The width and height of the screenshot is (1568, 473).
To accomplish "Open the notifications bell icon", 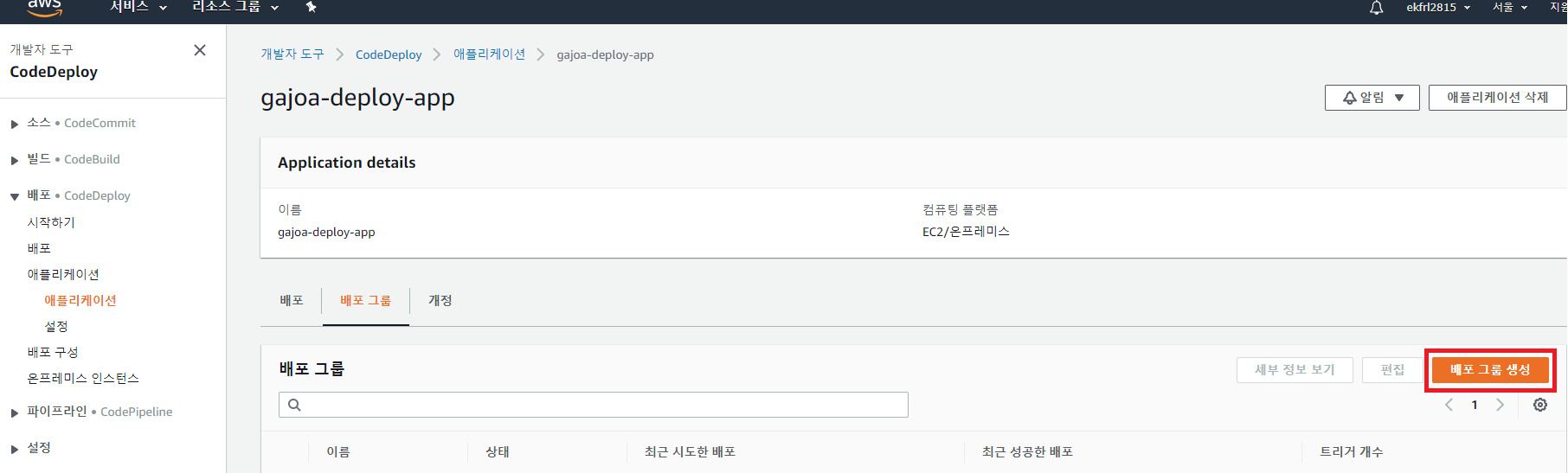I will tap(1376, 8).
